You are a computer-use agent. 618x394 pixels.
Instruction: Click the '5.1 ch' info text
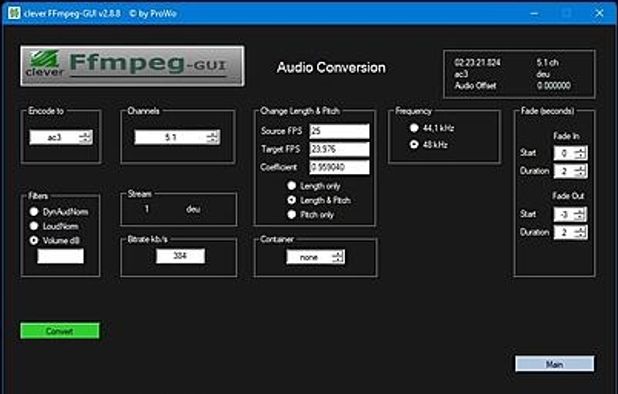tap(547, 62)
